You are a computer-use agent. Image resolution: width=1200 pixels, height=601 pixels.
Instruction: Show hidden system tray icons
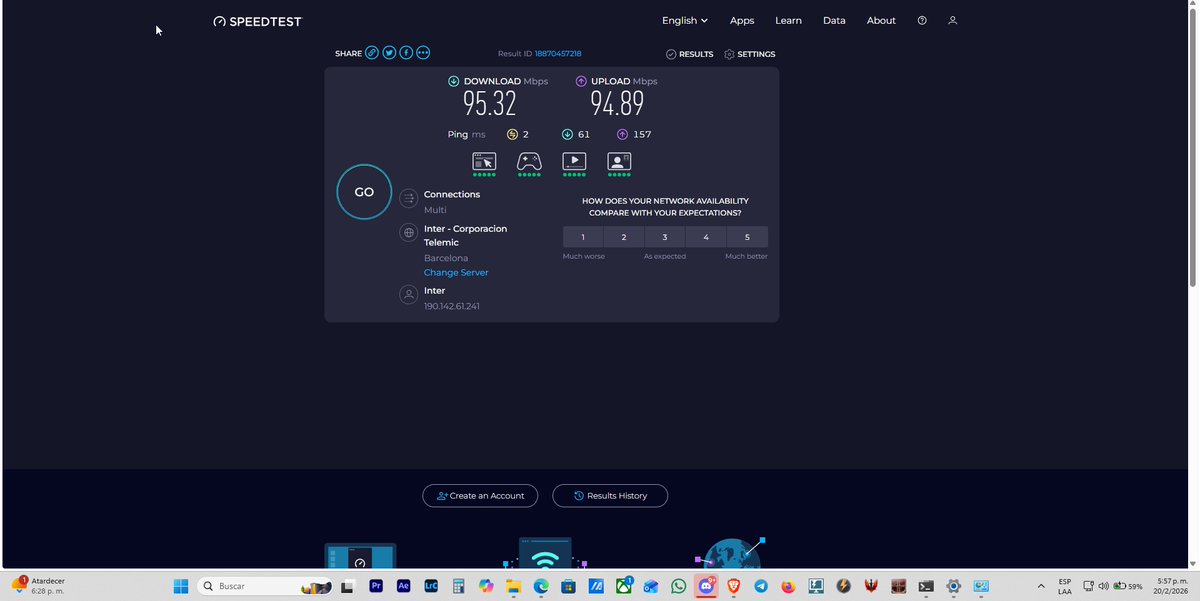pyautogui.click(x=1041, y=586)
